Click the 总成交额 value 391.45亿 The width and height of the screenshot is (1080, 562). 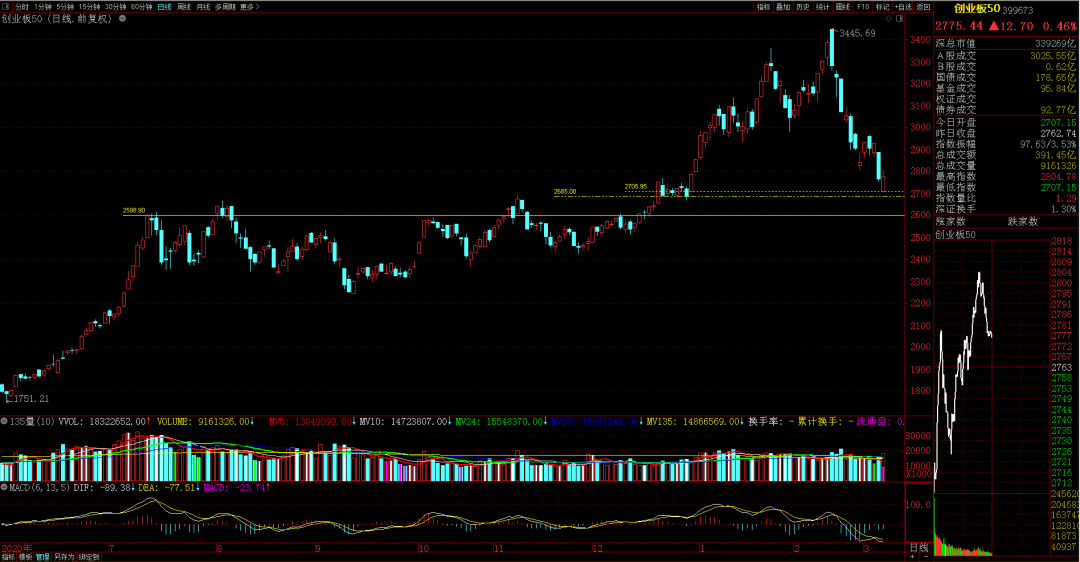(1055, 156)
